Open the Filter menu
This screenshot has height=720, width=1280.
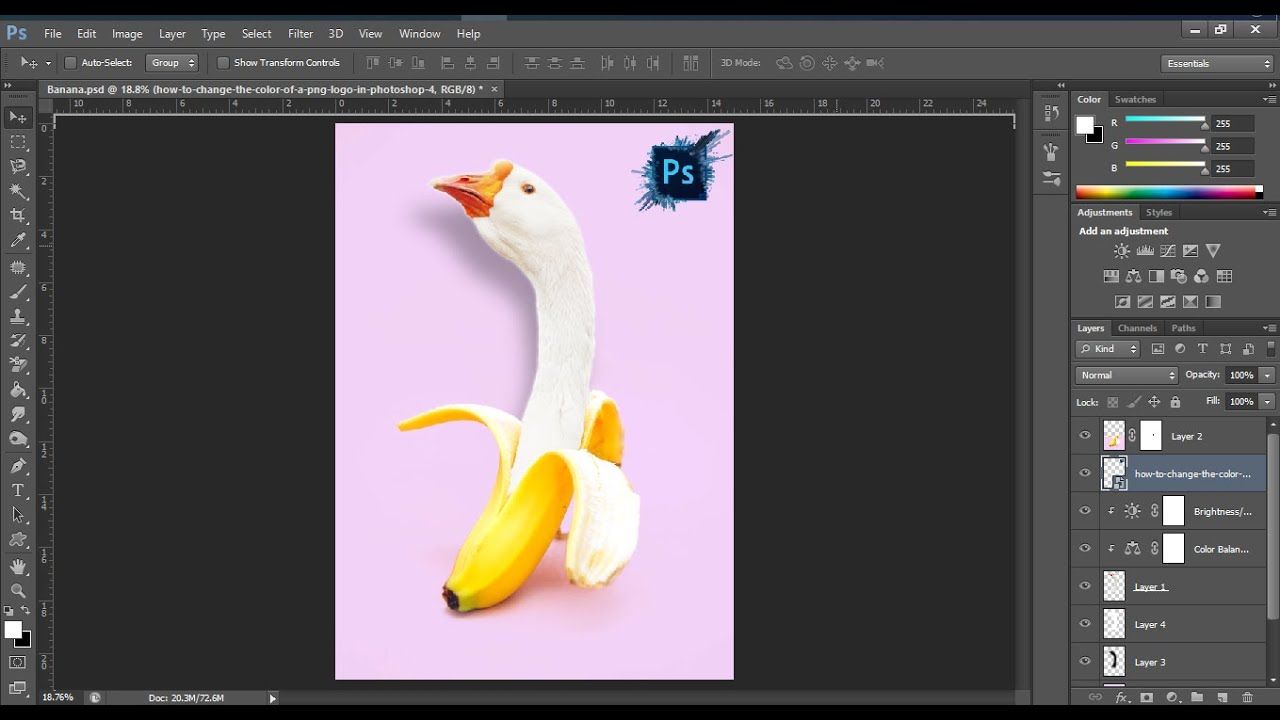300,34
